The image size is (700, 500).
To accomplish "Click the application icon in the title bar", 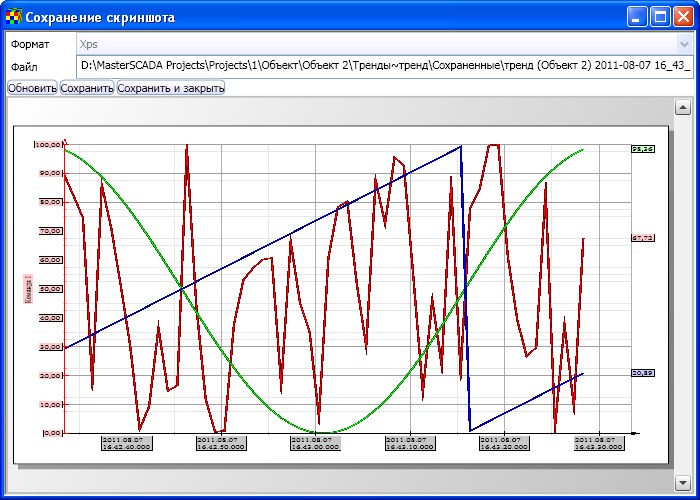I will pyautogui.click(x=13, y=17).
